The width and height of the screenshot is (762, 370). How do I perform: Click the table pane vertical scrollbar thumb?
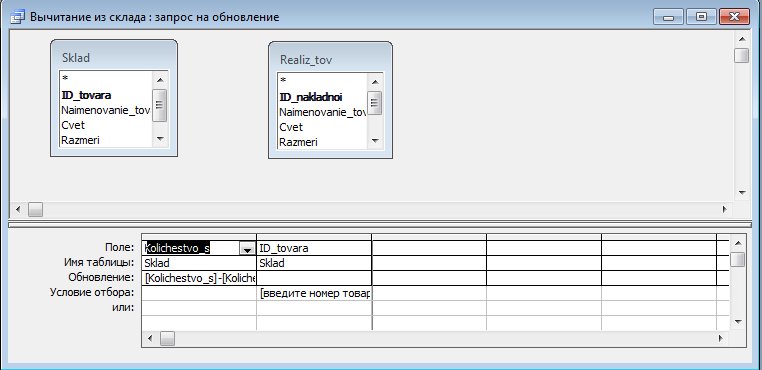pyautogui.click(x=742, y=55)
